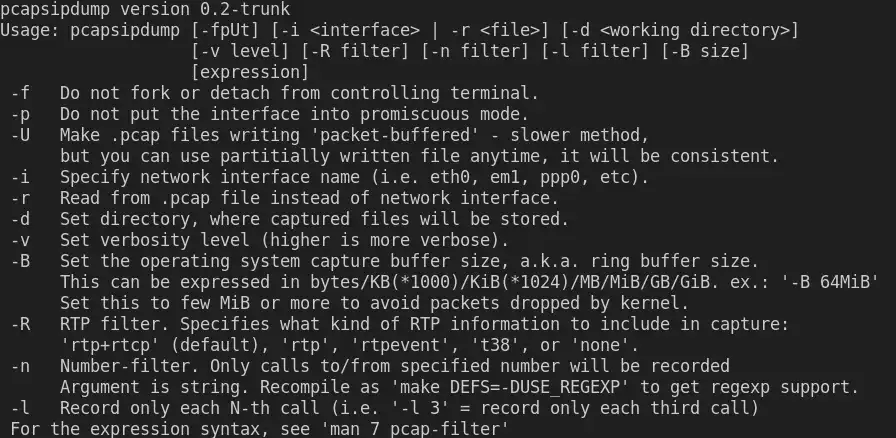The width and height of the screenshot is (896, 438).
Task: Click the '-r' read from file option flag
Action: pos(20,198)
